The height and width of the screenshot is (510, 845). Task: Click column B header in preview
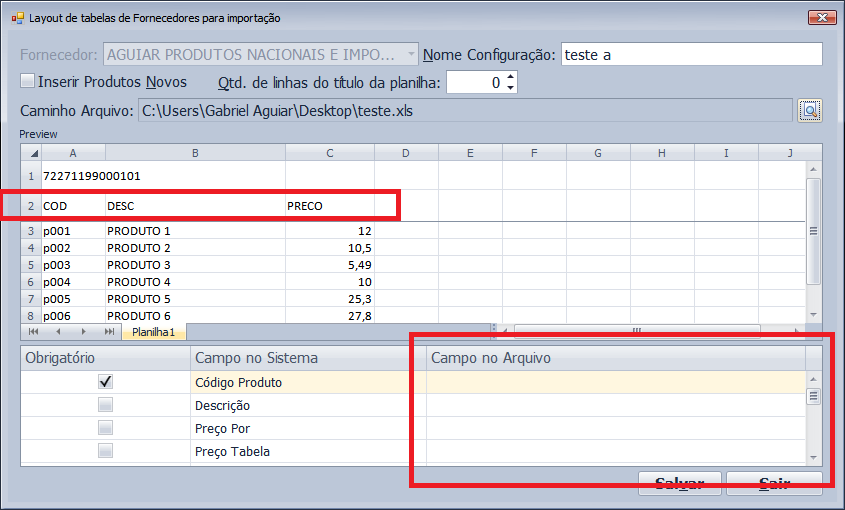pyautogui.click(x=194, y=153)
